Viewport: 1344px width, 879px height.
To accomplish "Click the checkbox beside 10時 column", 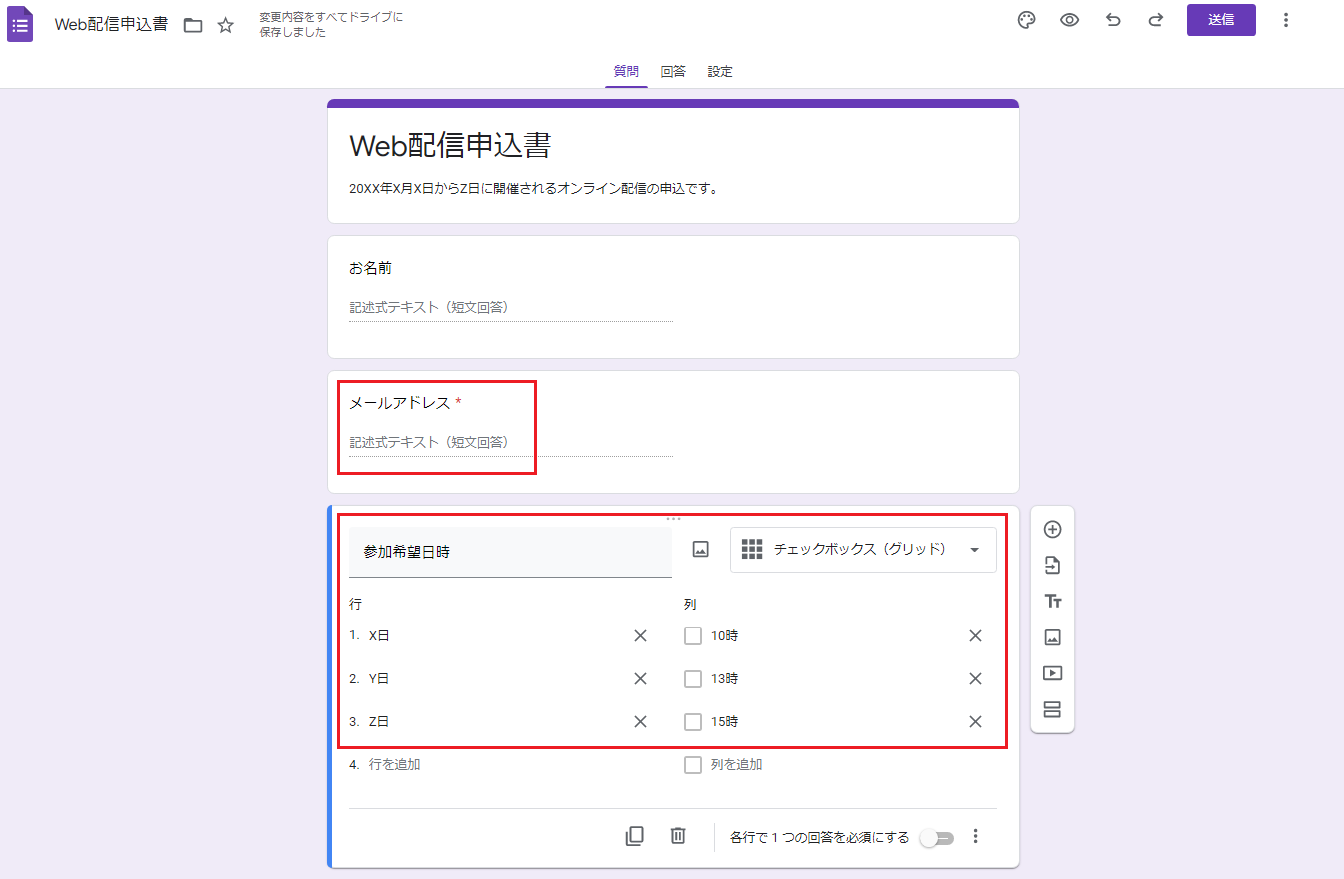I will point(693,636).
